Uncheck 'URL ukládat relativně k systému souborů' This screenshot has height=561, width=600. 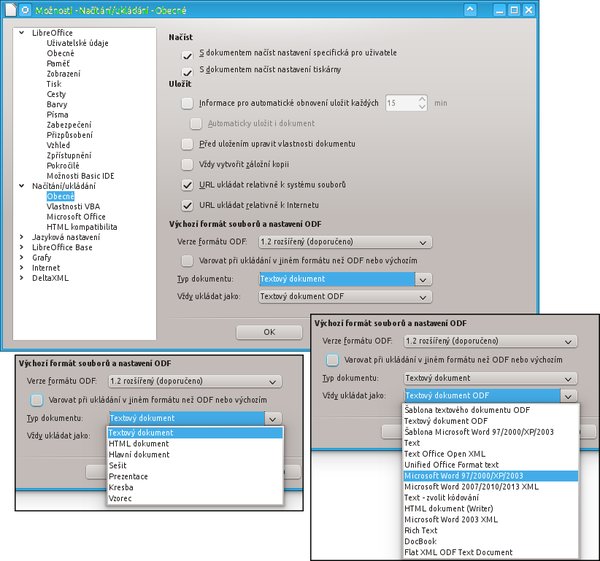(187, 185)
